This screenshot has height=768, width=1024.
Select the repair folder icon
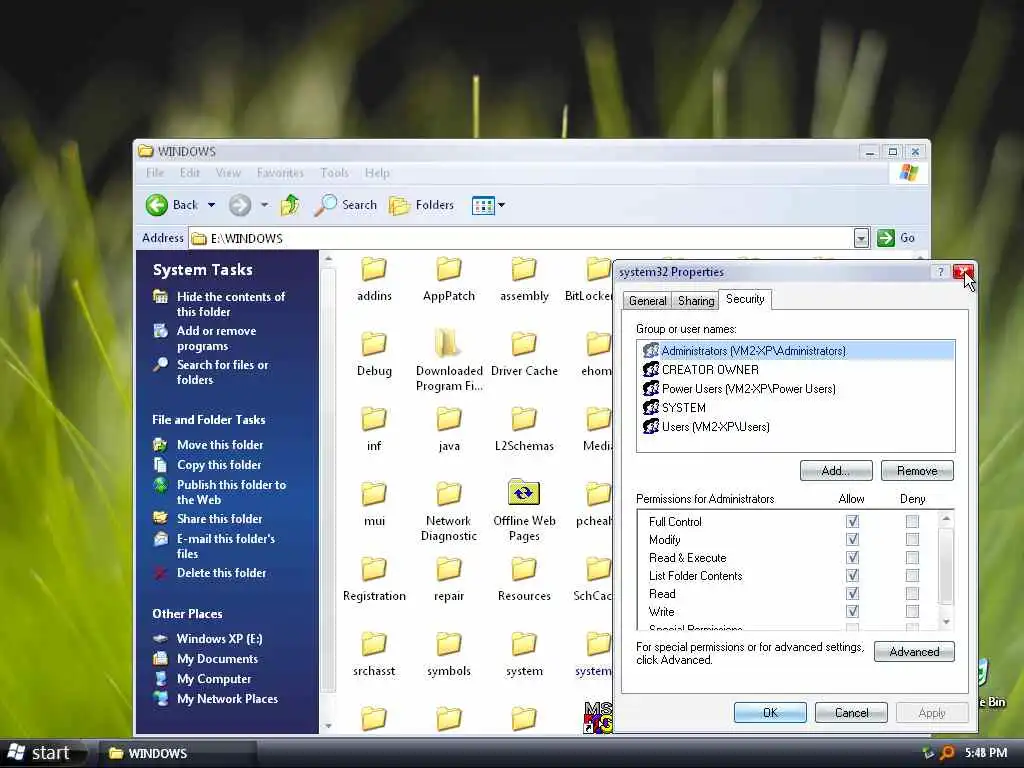(449, 569)
